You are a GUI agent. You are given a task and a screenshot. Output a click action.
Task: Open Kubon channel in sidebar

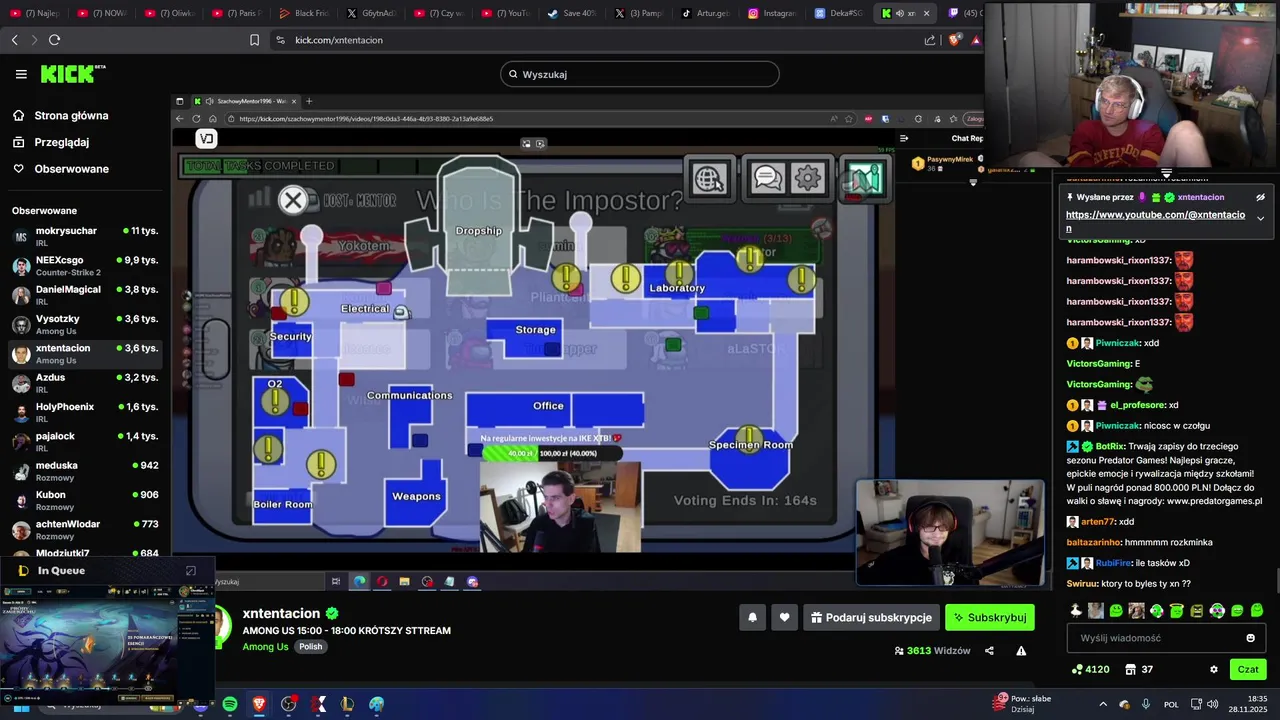(85, 500)
